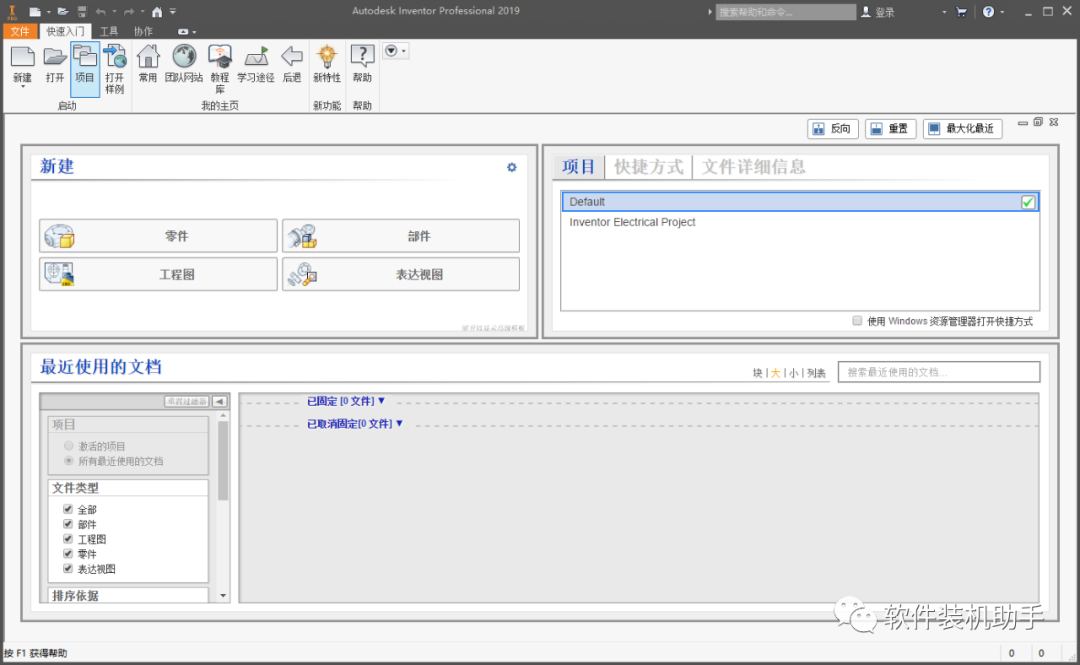This screenshot has width=1080, height=665.
Task: Click the 打开样例 (Open Samples) icon
Action: (x=114, y=57)
